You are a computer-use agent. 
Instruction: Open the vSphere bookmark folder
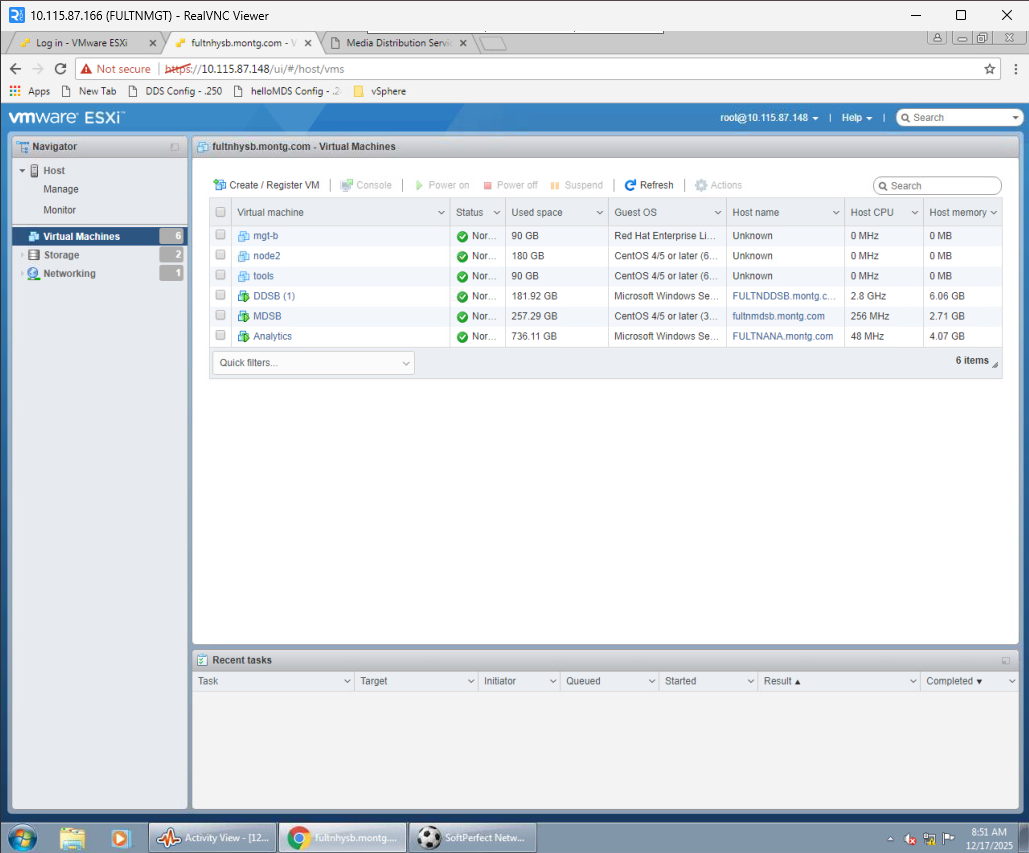(x=380, y=91)
